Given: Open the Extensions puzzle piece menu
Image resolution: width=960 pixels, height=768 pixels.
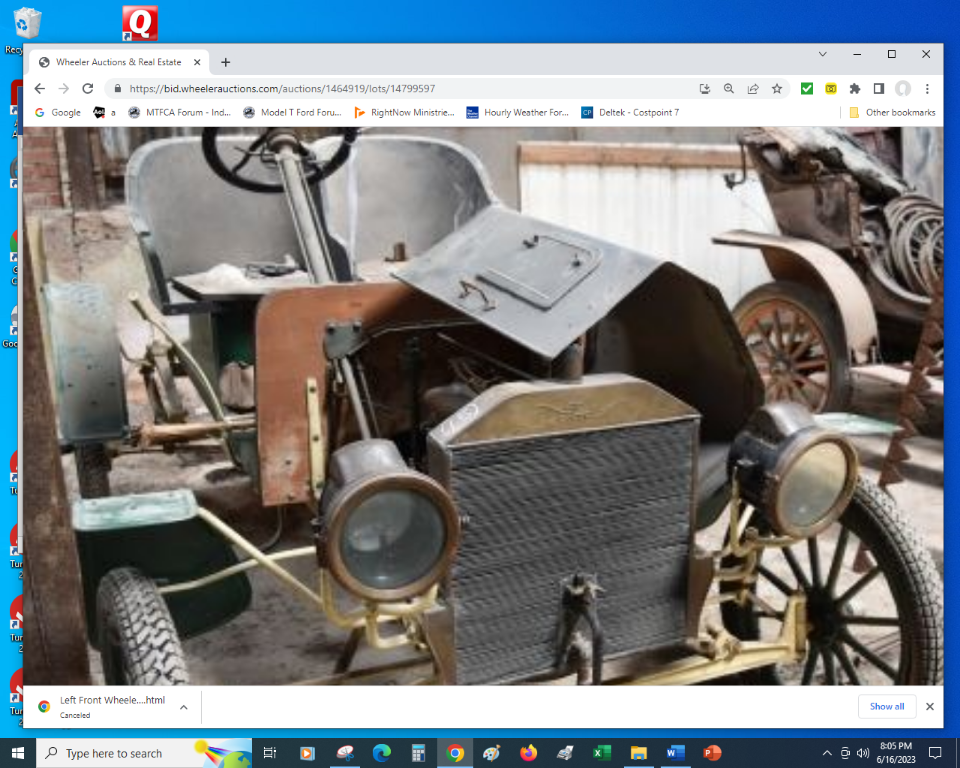Looking at the screenshot, I should point(854,88).
